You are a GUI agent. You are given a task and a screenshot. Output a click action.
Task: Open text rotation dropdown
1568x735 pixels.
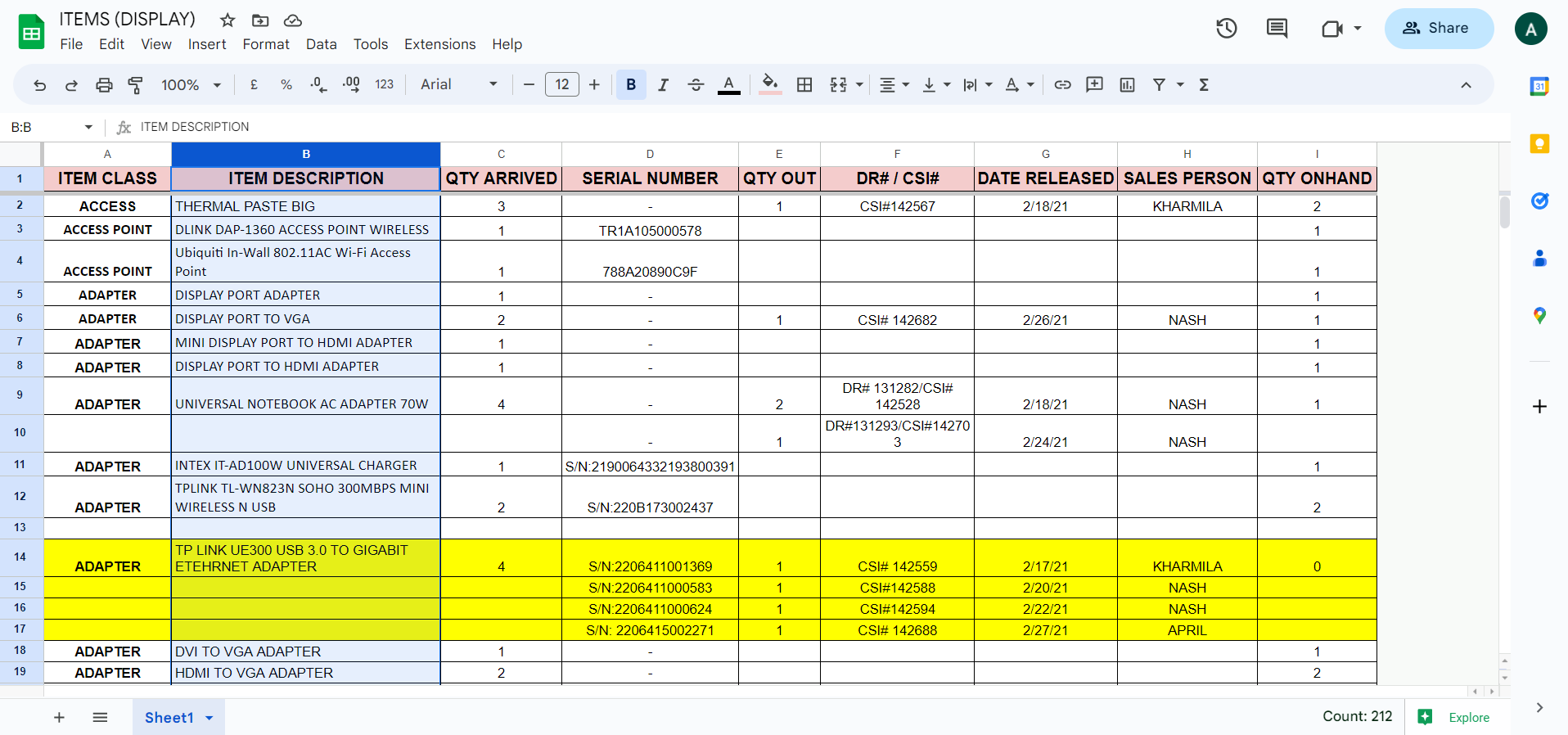click(x=1019, y=84)
